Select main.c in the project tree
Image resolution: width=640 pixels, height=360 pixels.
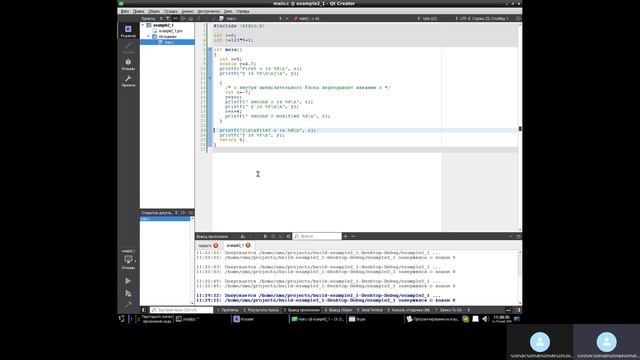click(x=167, y=42)
